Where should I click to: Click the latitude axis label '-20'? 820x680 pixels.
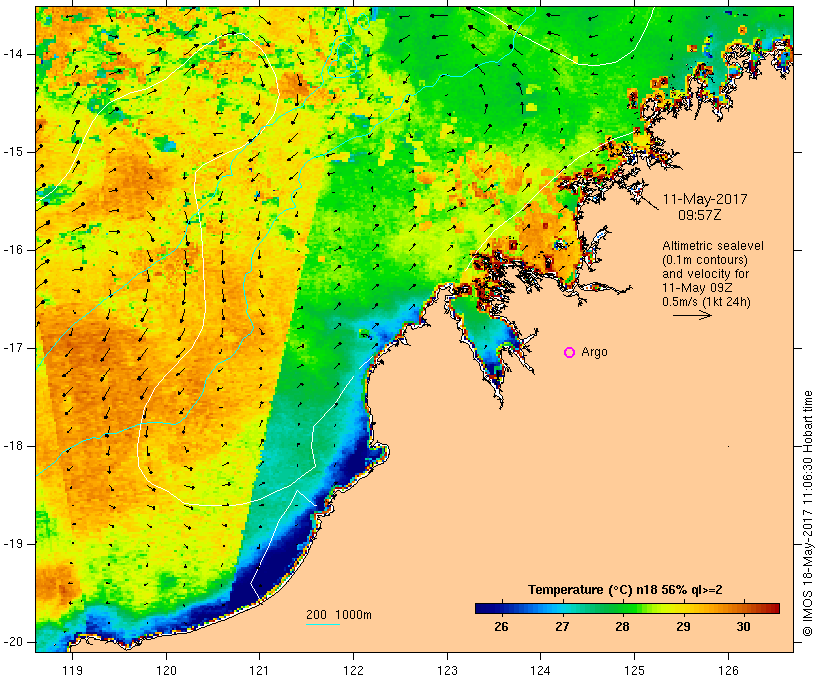coord(12,642)
